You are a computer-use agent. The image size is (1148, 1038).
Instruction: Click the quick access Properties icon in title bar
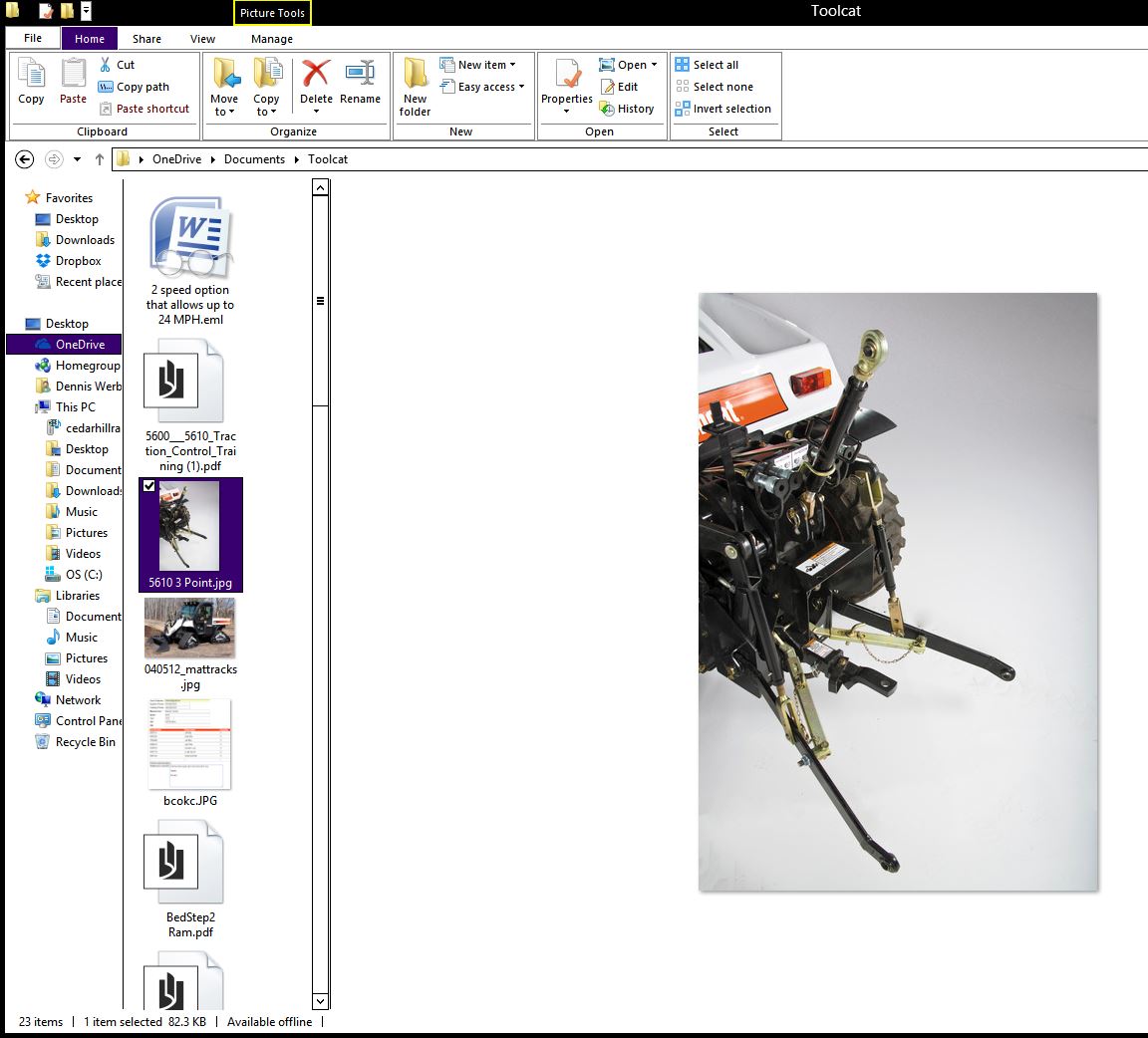46,11
